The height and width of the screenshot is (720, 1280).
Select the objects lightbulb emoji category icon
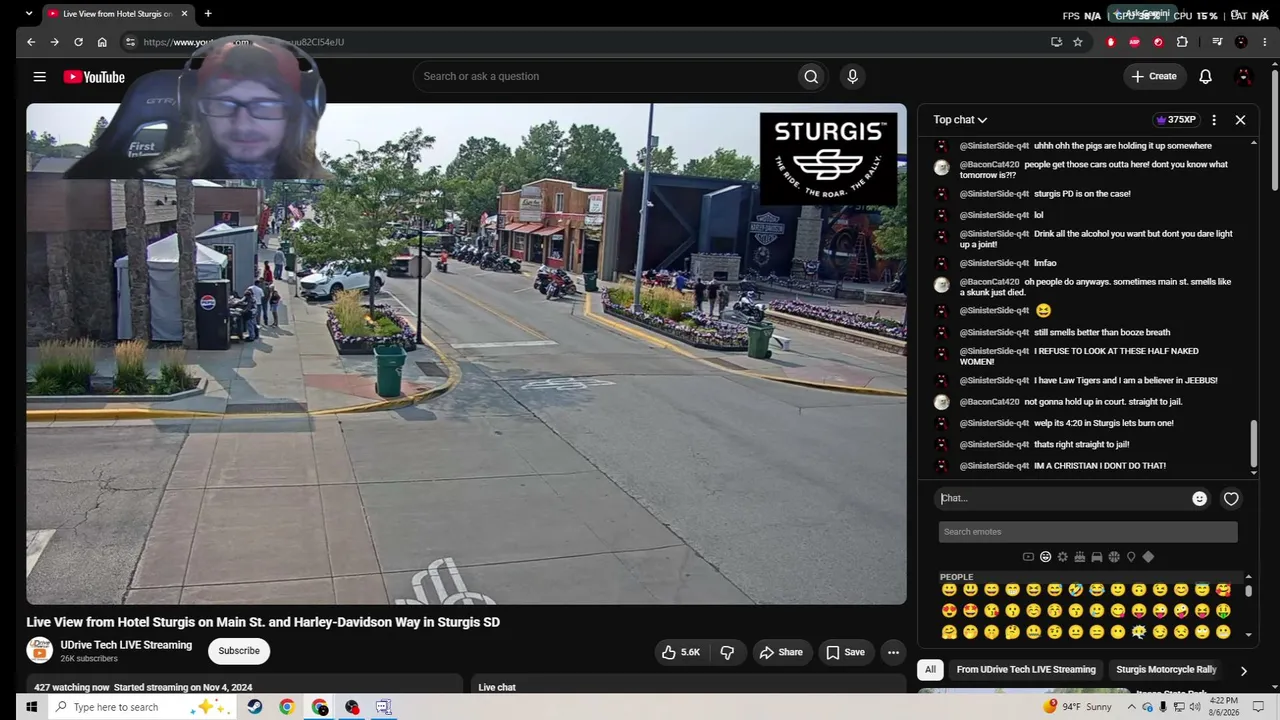[x=1131, y=557]
